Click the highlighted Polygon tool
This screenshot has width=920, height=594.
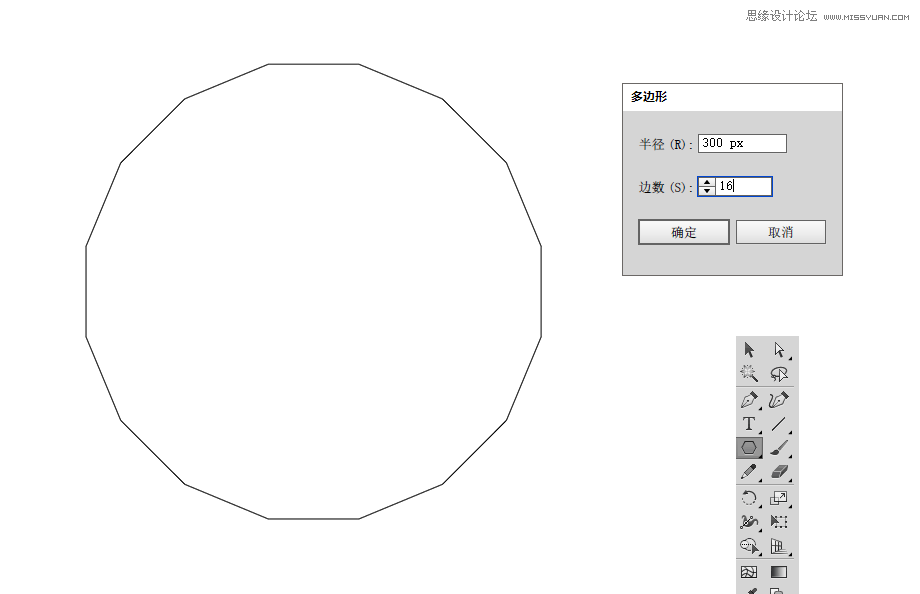tap(750, 448)
